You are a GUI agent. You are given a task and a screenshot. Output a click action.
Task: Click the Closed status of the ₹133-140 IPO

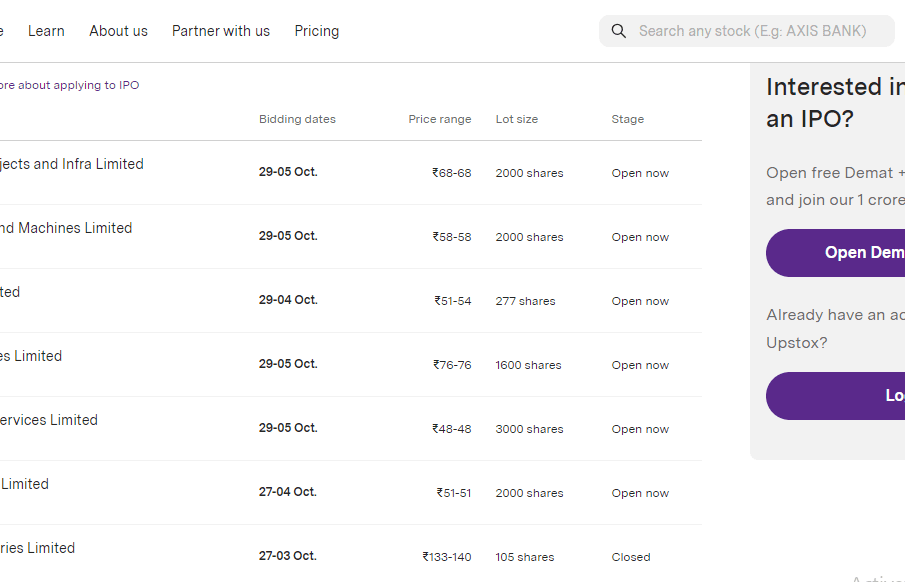click(631, 557)
